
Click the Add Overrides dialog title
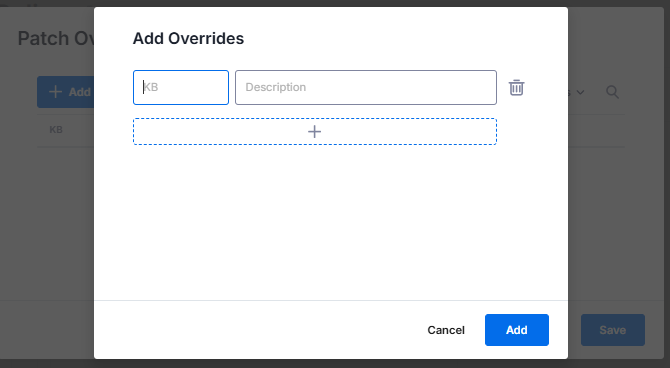(188, 38)
